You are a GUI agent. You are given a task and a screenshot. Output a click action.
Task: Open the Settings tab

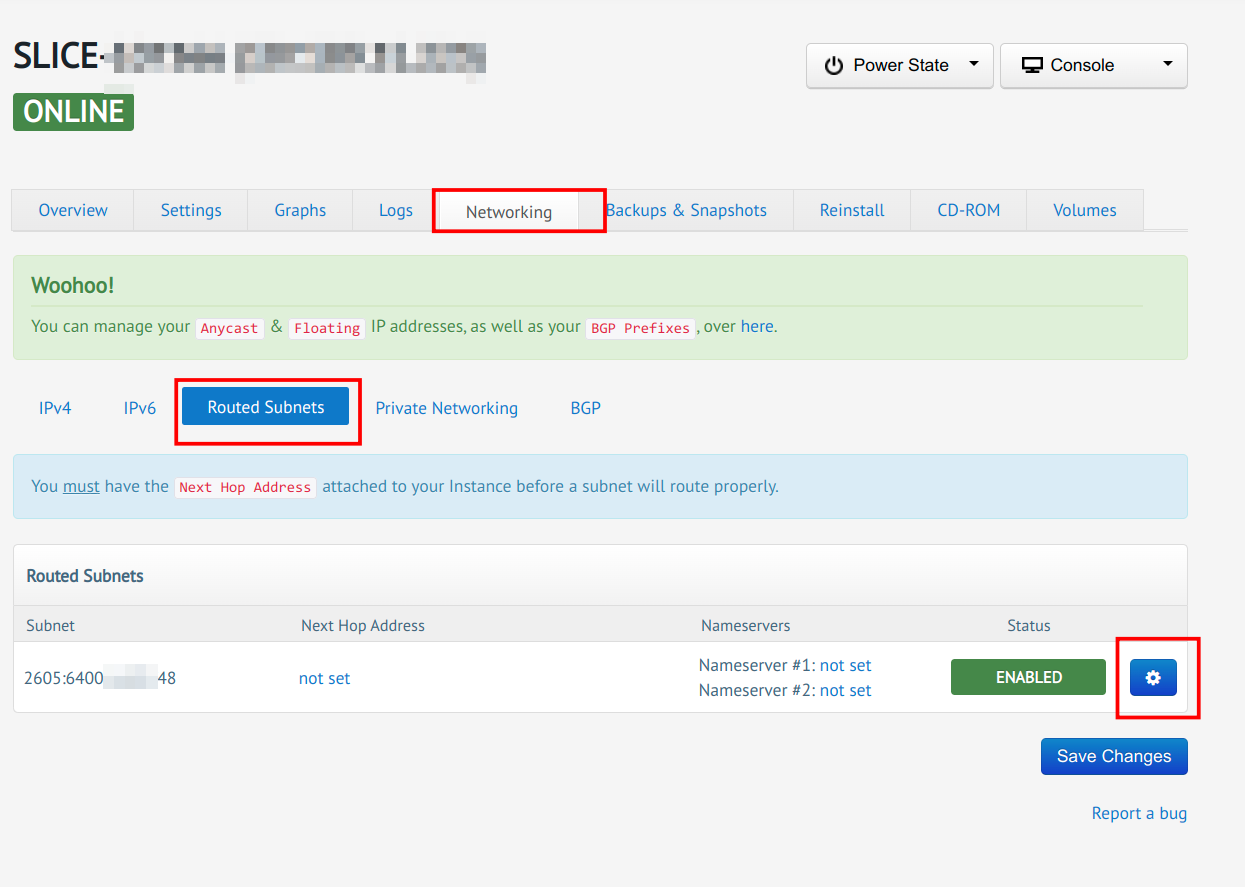[191, 210]
